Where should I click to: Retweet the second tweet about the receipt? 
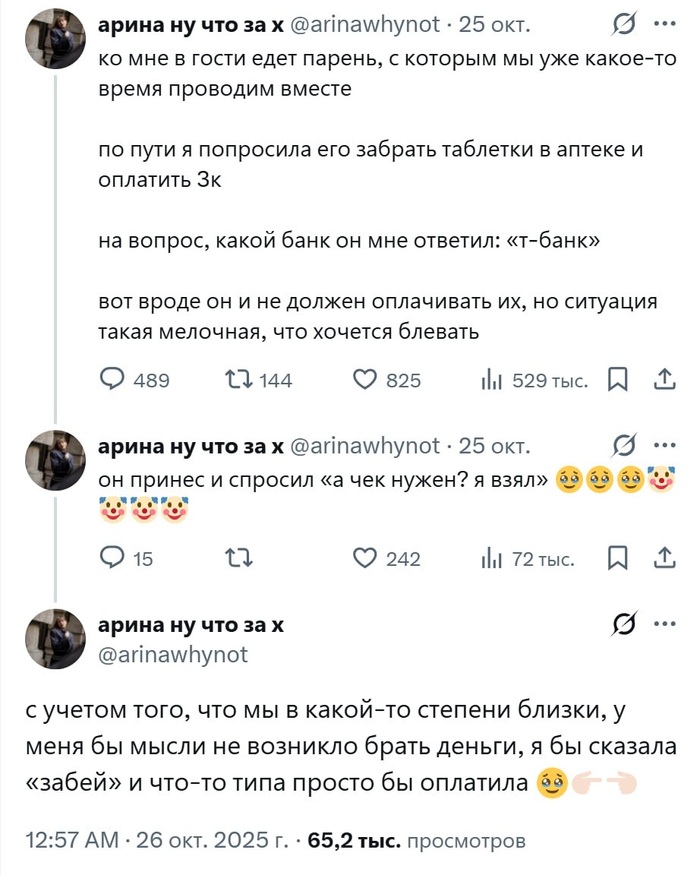click(x=238, y=560)
